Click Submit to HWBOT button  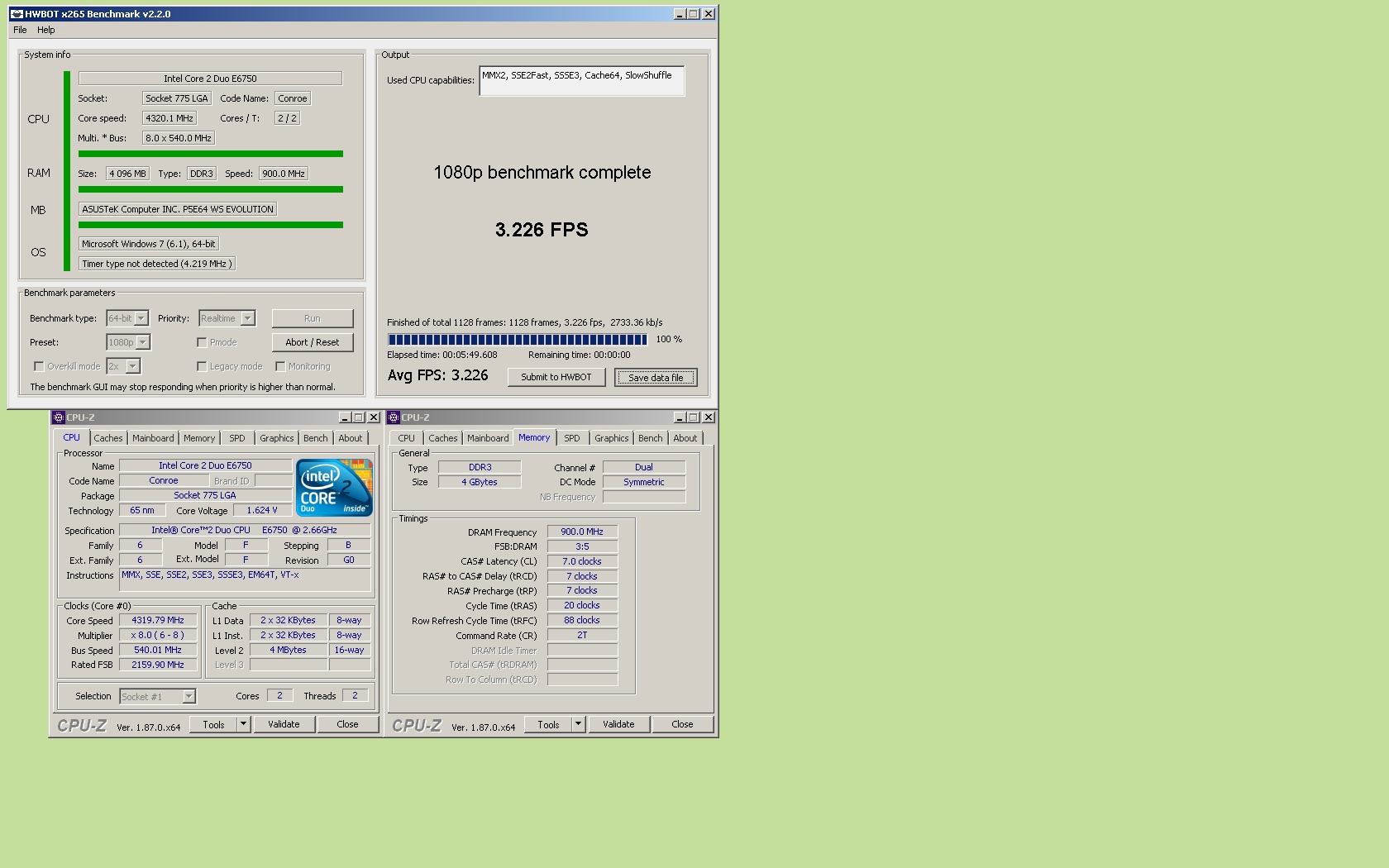pyautogui.click(x=556, y=377)
